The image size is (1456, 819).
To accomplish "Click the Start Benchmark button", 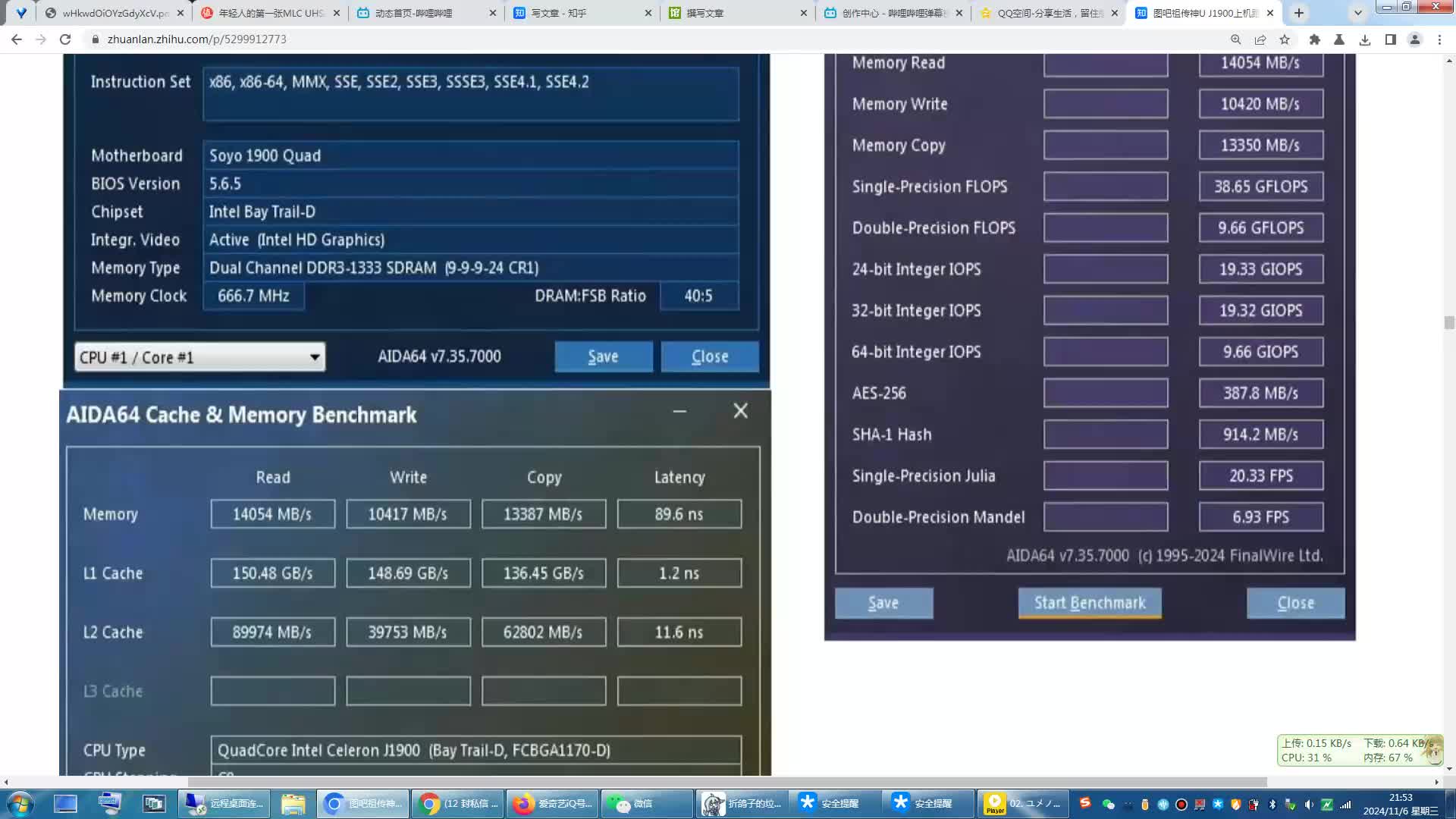I will point(1089,603).
